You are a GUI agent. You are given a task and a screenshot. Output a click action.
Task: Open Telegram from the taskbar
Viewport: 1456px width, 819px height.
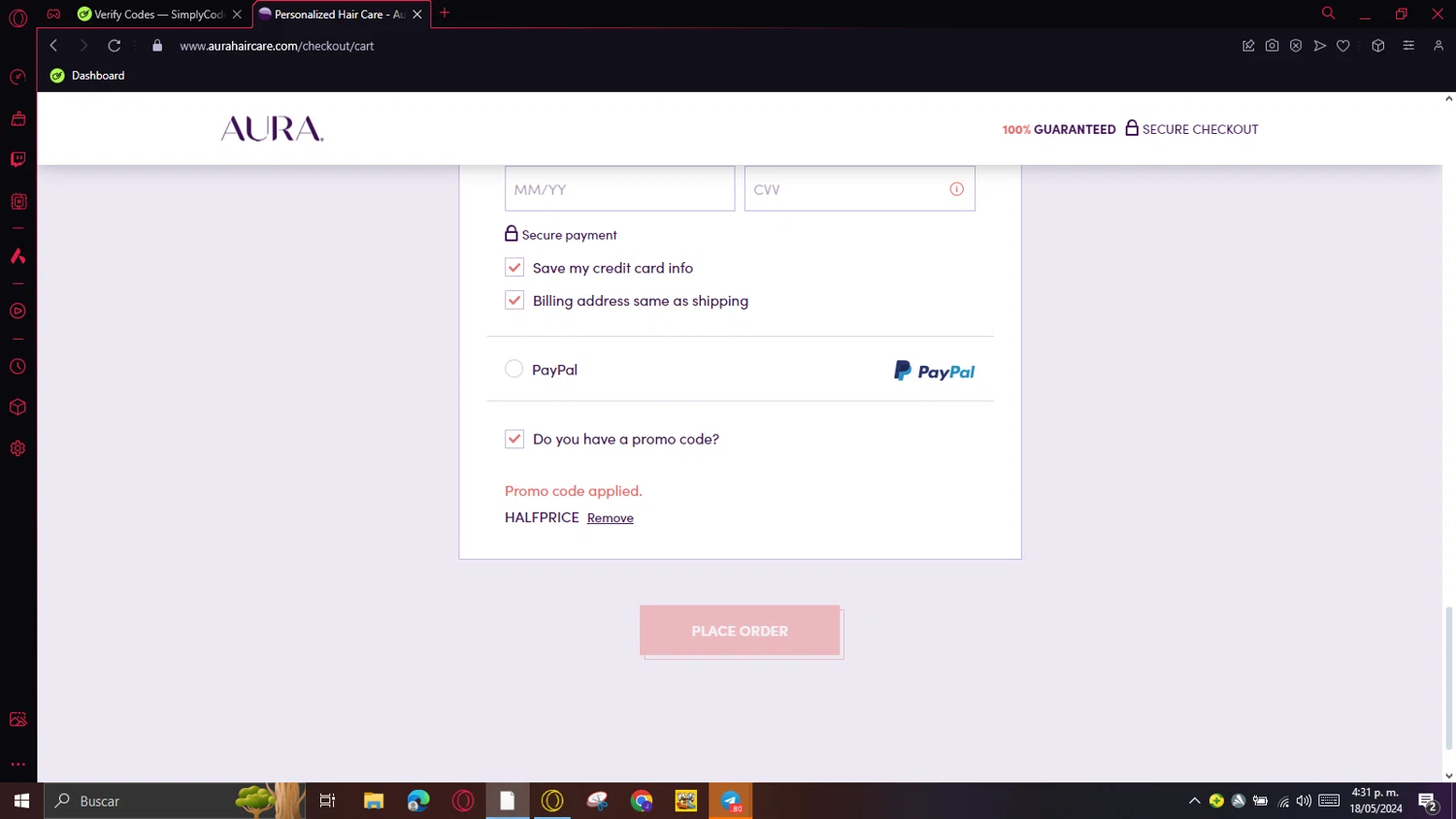click(731, 801)
